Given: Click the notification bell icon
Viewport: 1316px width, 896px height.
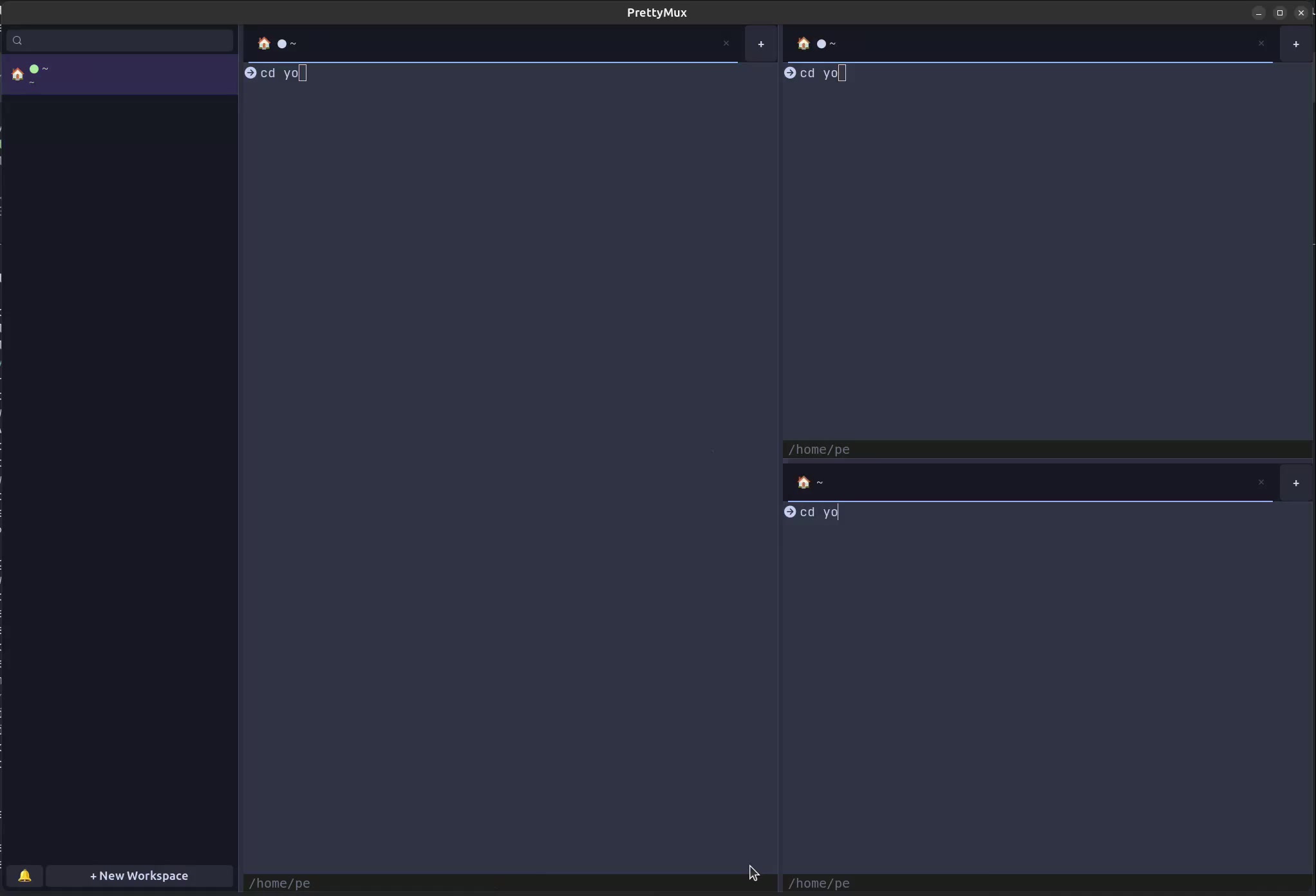Looking at the screenshot, I should 24,875.
